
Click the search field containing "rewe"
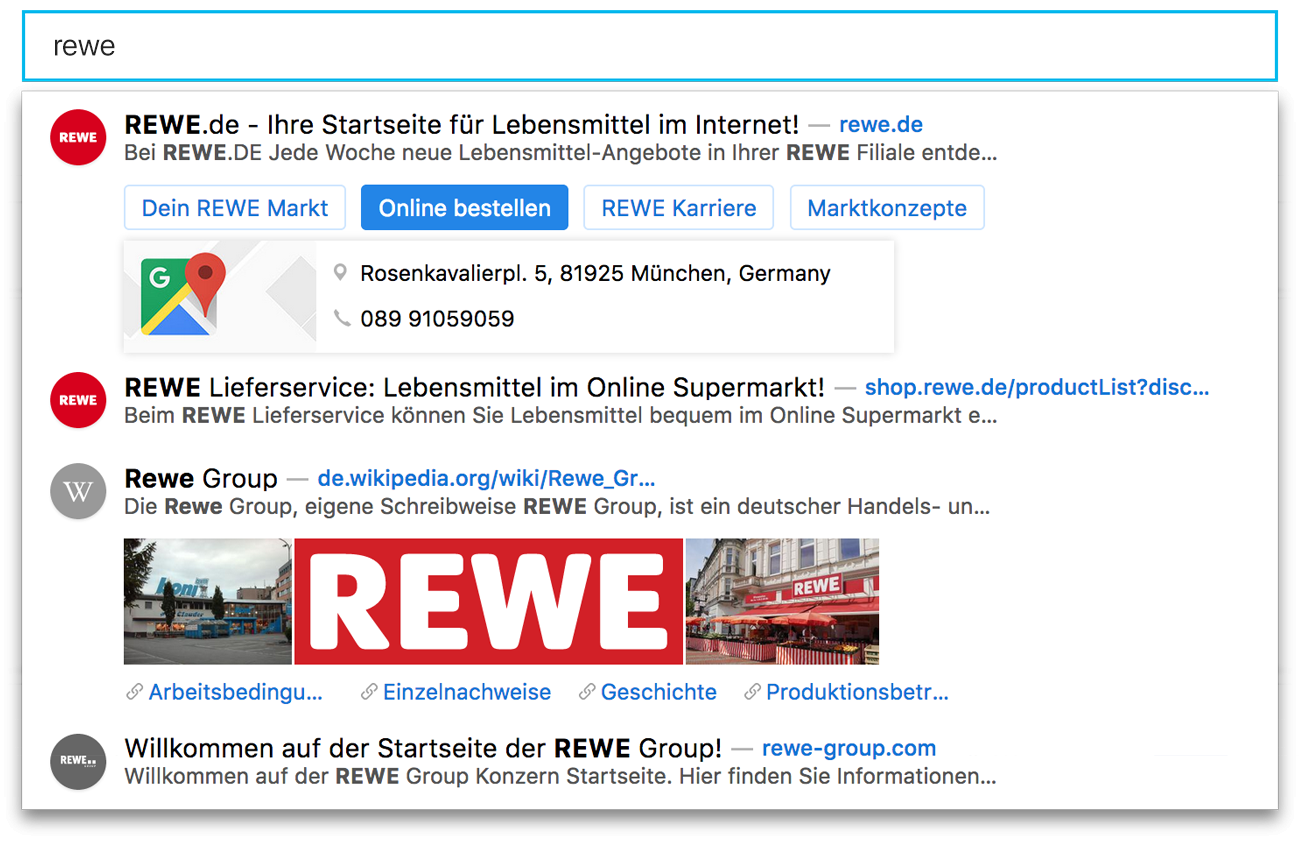(x=650, y=46)
